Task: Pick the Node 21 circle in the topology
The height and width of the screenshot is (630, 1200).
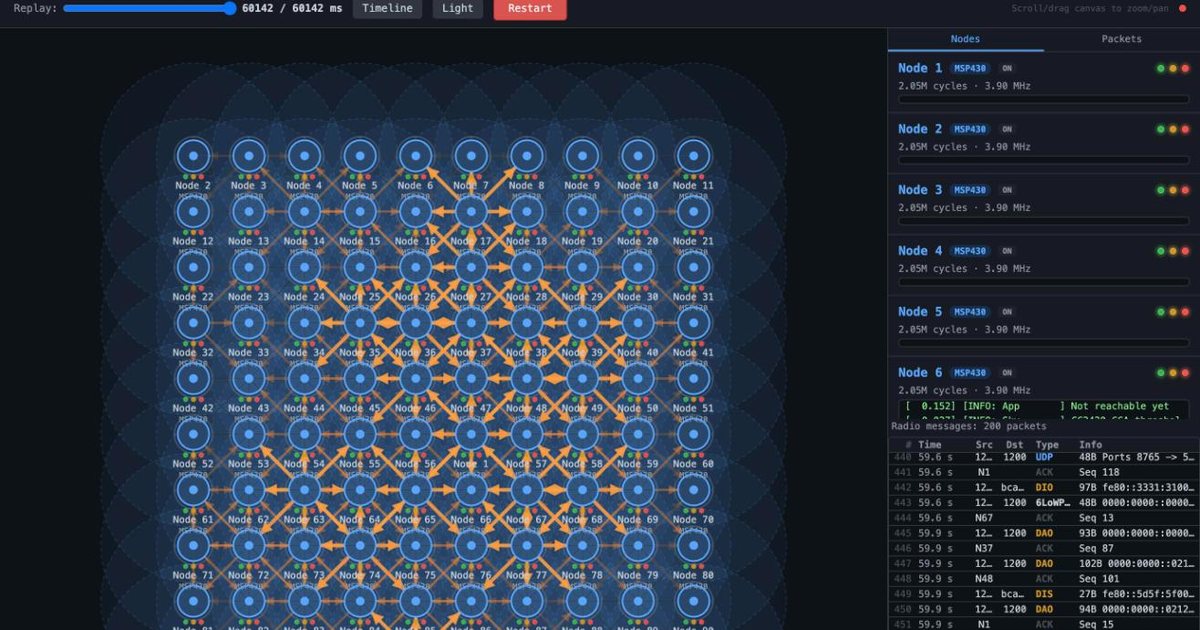Action: 693,212
